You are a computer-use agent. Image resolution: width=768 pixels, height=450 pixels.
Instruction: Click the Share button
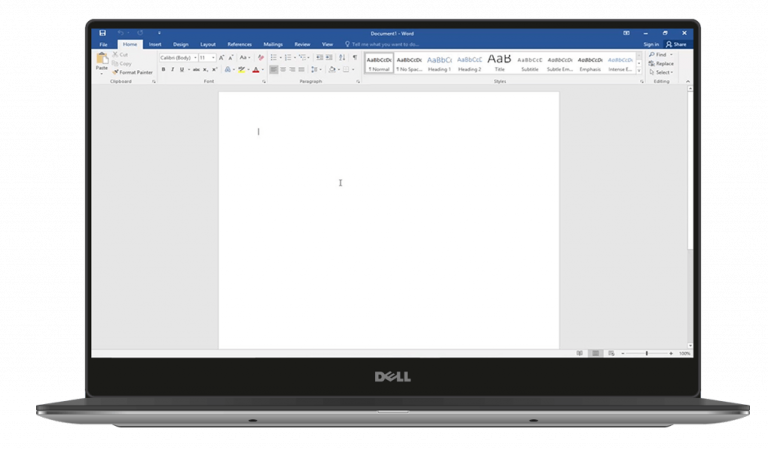(678, 44)
